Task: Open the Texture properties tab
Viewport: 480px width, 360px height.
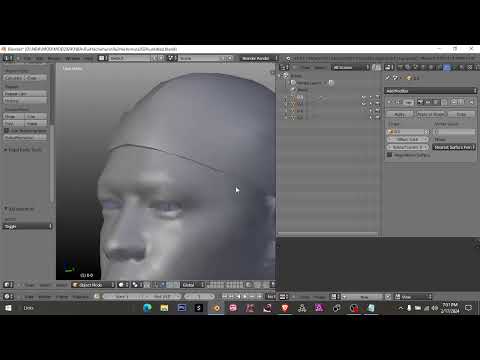Action: click(x=469, y=67)
